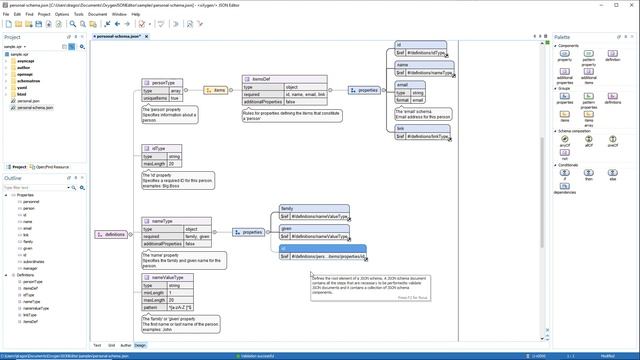Select the 'idType' definition box header
640x360 pixels.
click(x=162, y=149)
